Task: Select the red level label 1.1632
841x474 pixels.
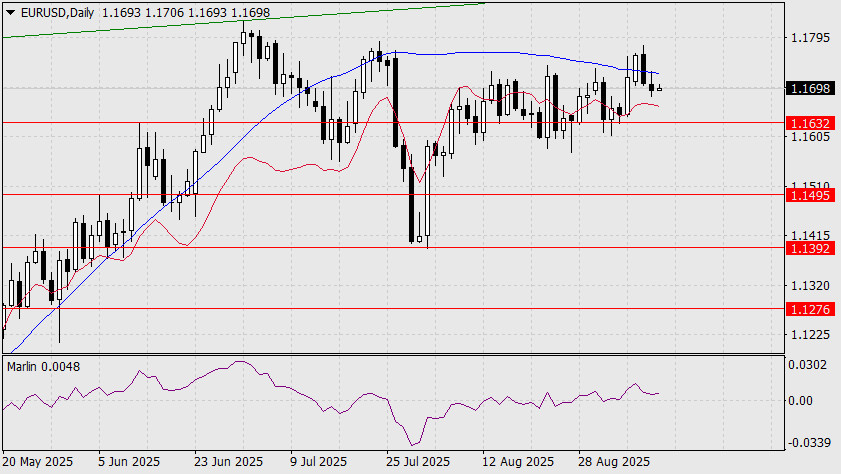Action: pyautogui.click(x=810, y=123)
